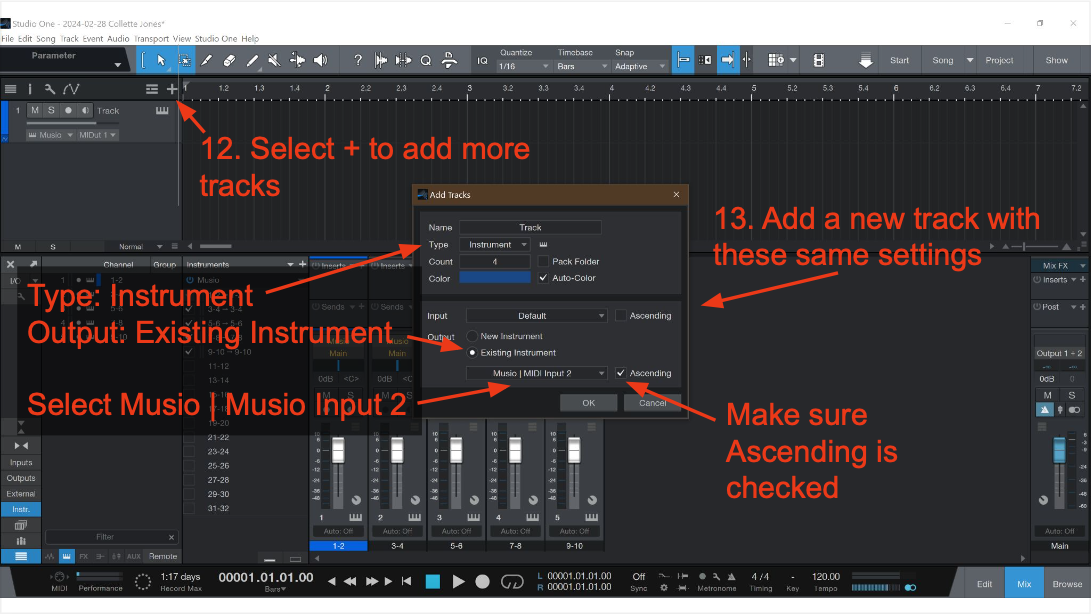Select the Arrow tool
This screenshot has width=1091, height=614.
(x=161, y=61)
